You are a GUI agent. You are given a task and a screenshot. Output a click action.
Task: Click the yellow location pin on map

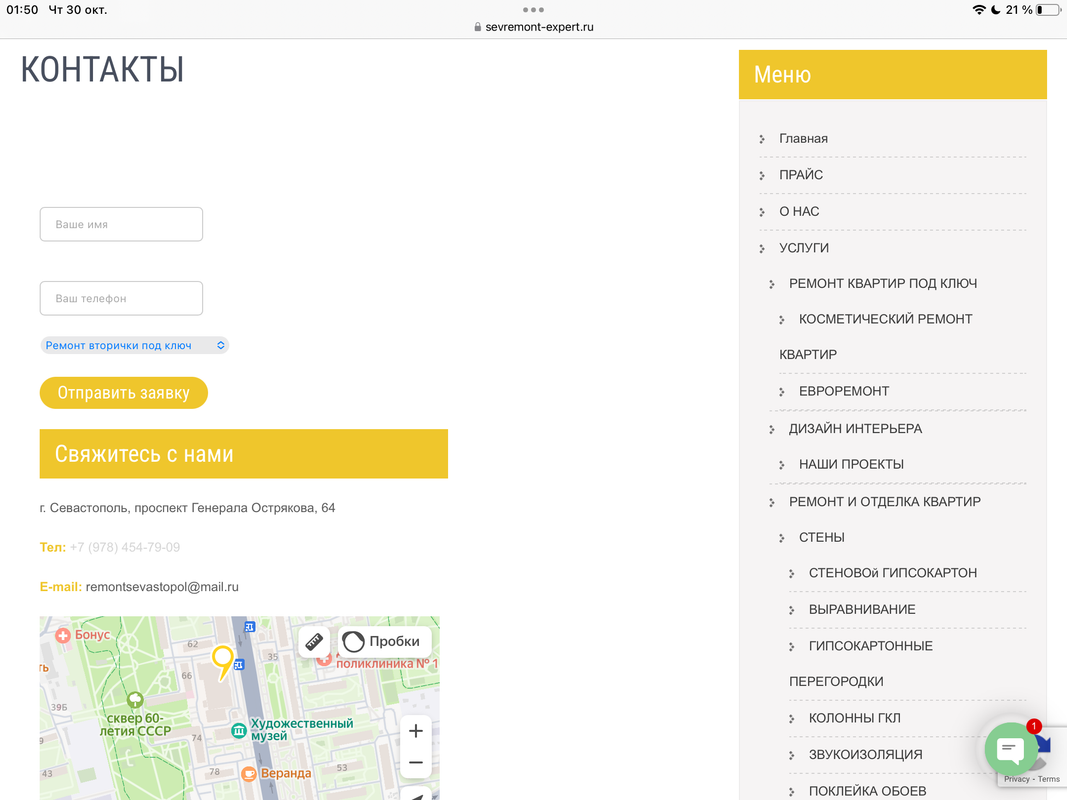(223, 663)
